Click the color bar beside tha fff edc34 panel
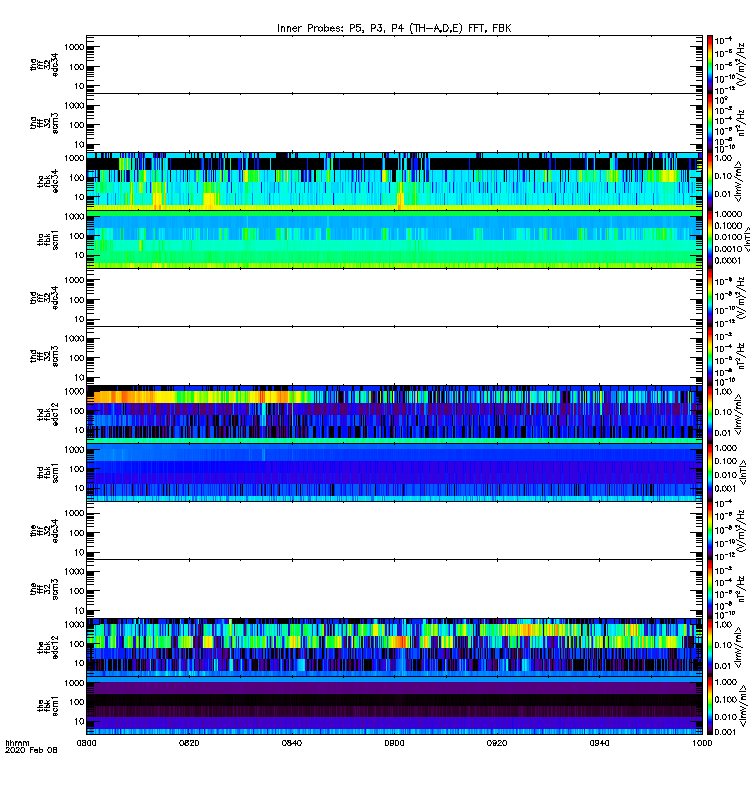 point(710,65)
